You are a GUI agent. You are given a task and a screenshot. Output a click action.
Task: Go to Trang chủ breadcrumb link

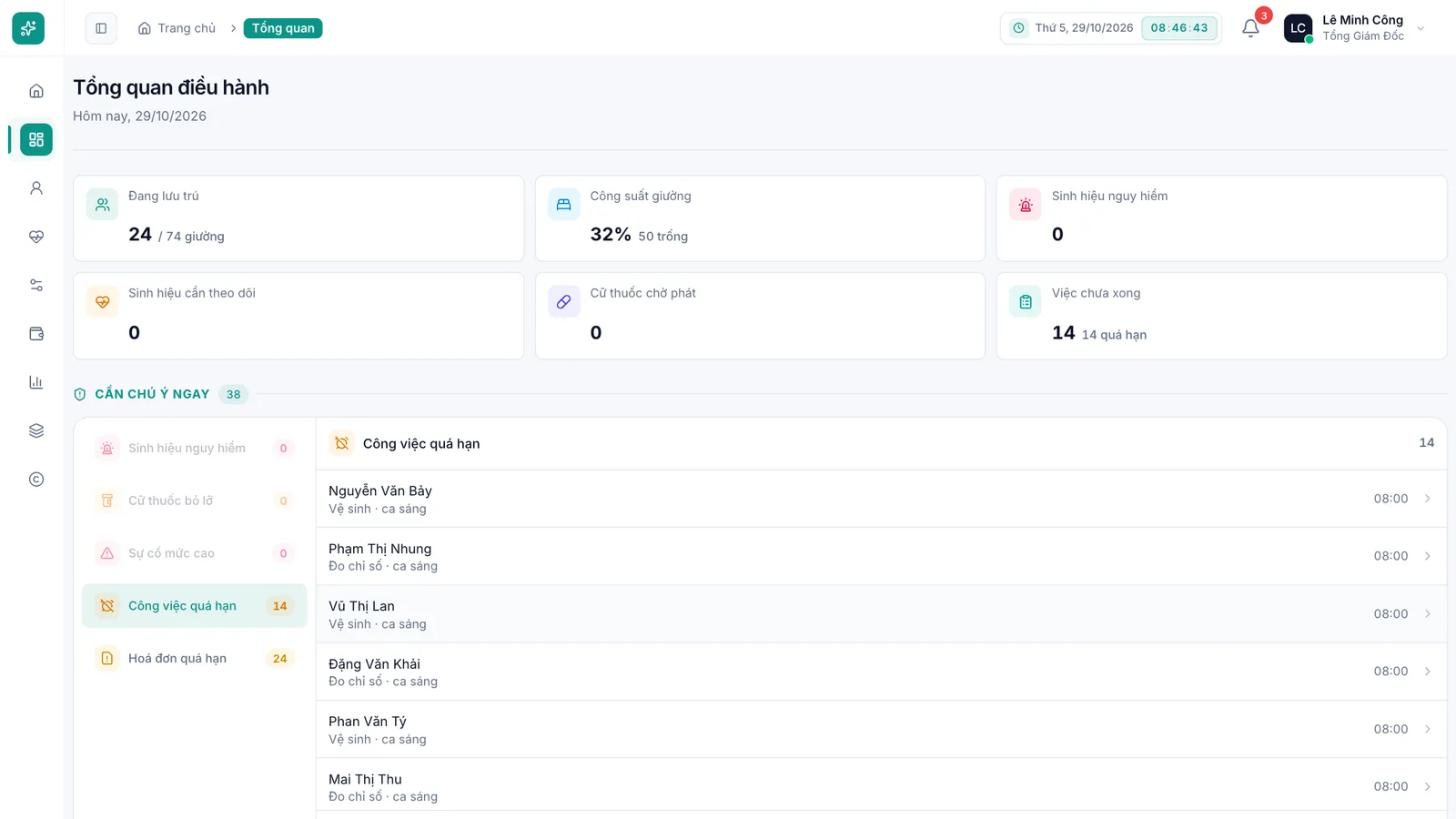pos(177,28)
